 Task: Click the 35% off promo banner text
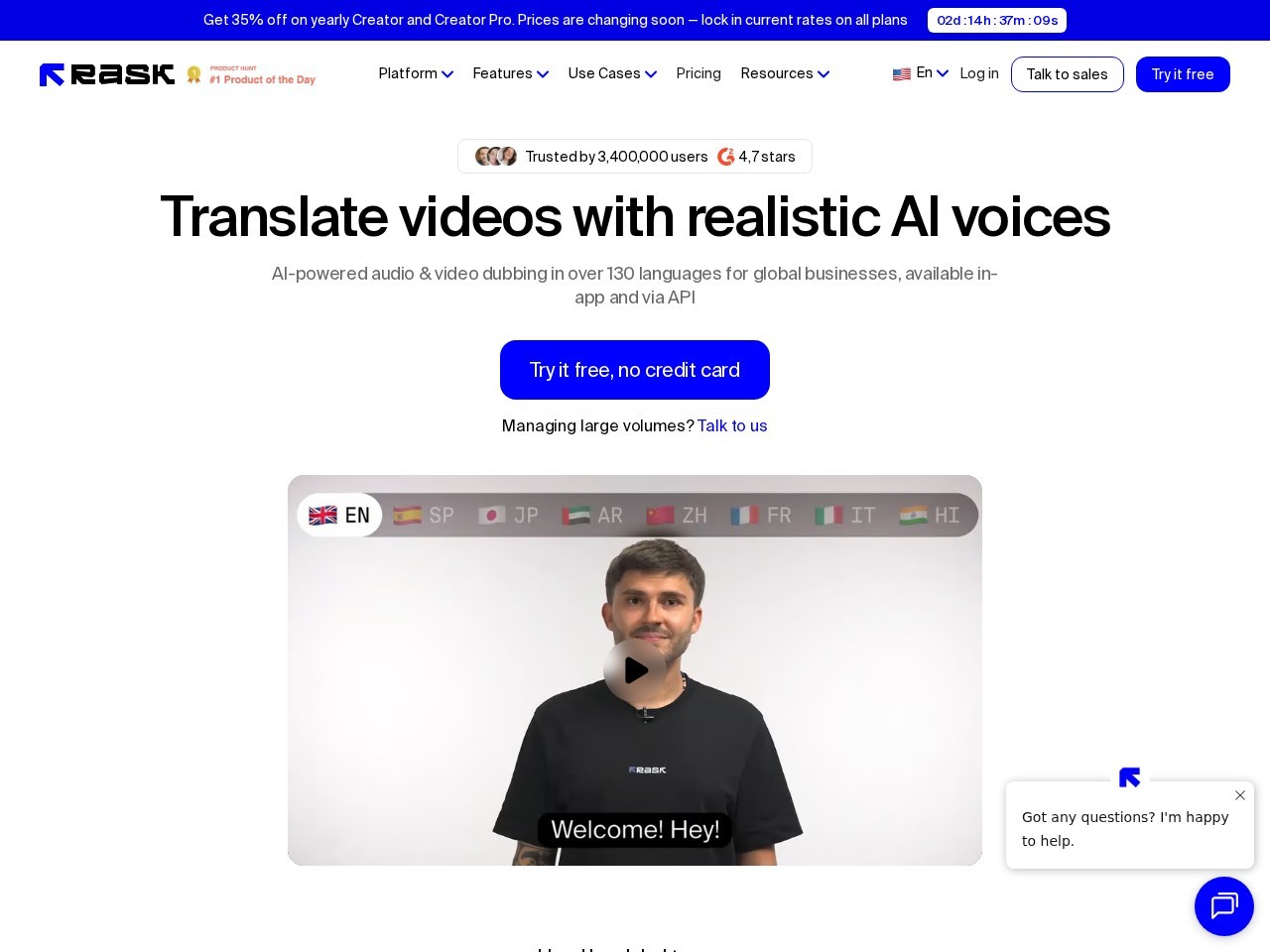tap(555, 20)
